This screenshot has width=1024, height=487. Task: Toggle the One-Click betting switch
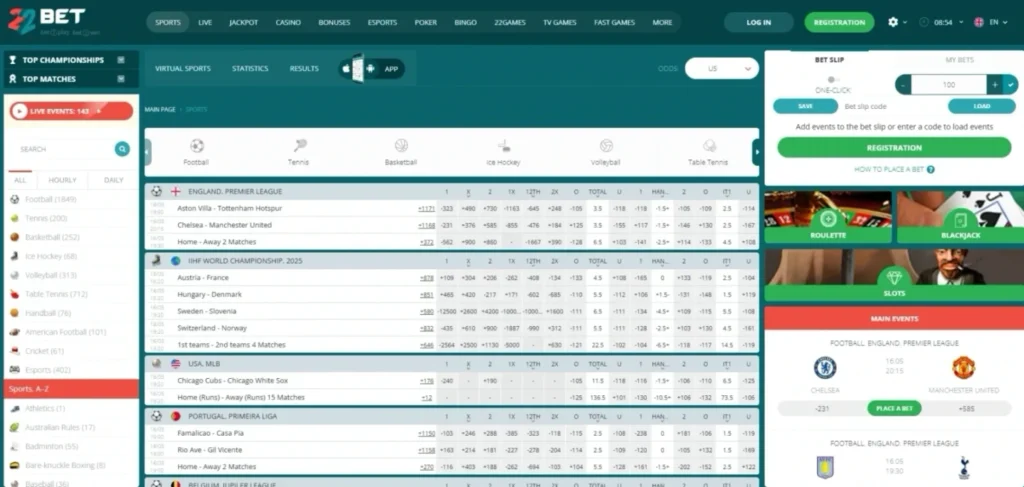[833, 80]
